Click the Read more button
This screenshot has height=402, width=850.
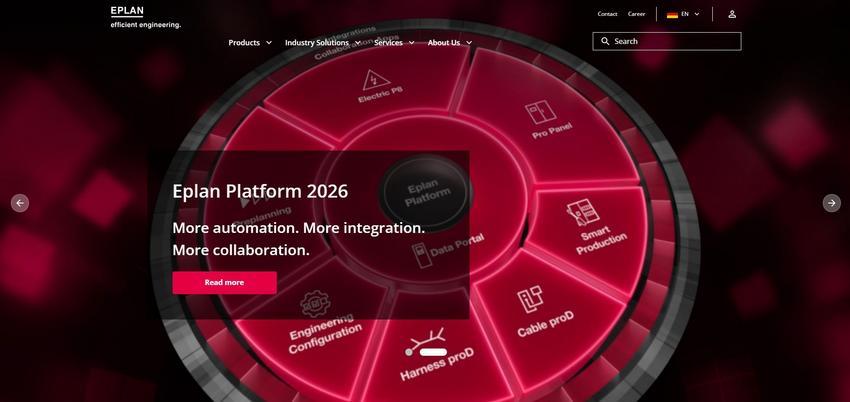point(224,282)
